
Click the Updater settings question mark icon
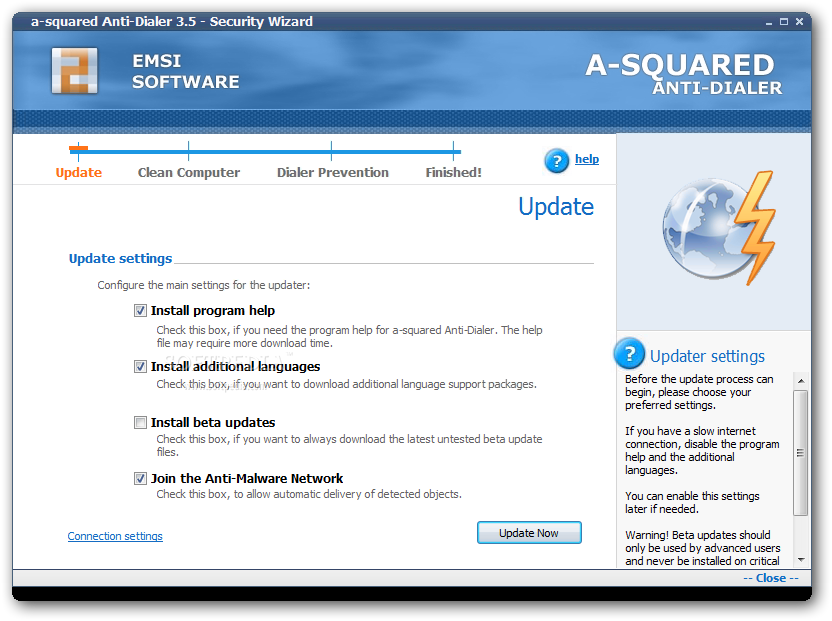[629, 353]
